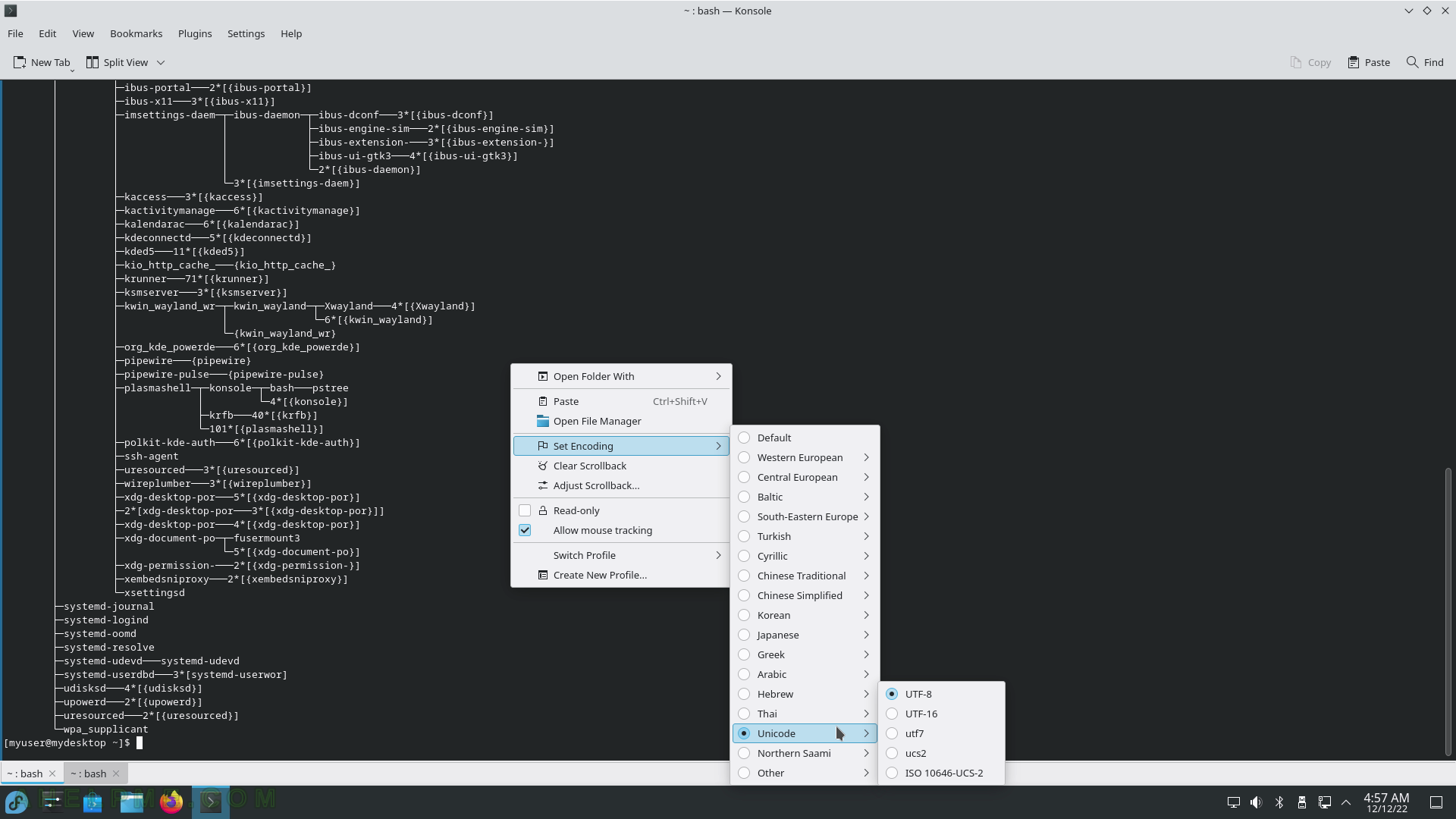The image size is (1456, 819).
Task: Toggle the Read-only checkbox
Action: (x=525, y=510)
